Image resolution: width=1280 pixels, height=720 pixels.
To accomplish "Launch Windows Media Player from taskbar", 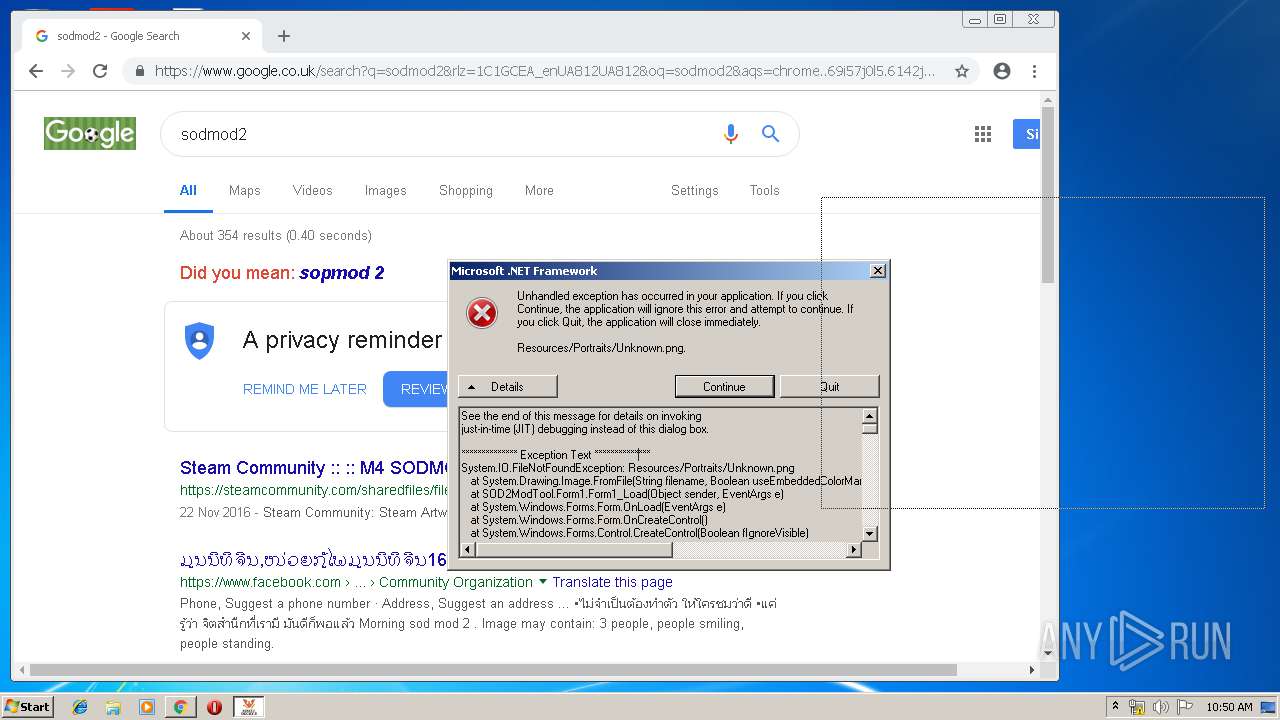I will 147,707.
